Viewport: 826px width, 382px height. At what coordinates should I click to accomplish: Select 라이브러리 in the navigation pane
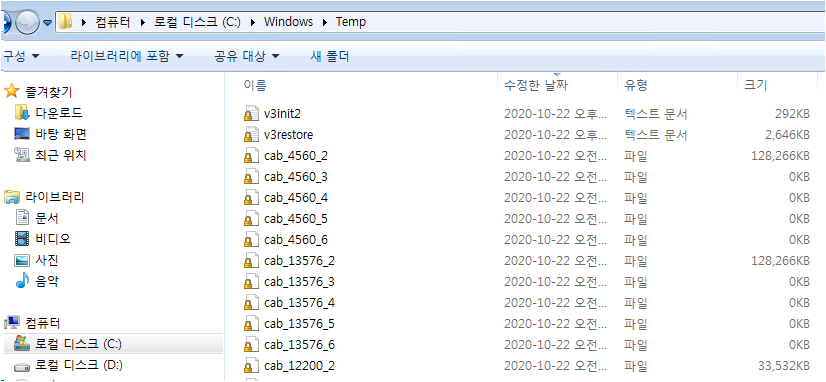pos(55,197)
